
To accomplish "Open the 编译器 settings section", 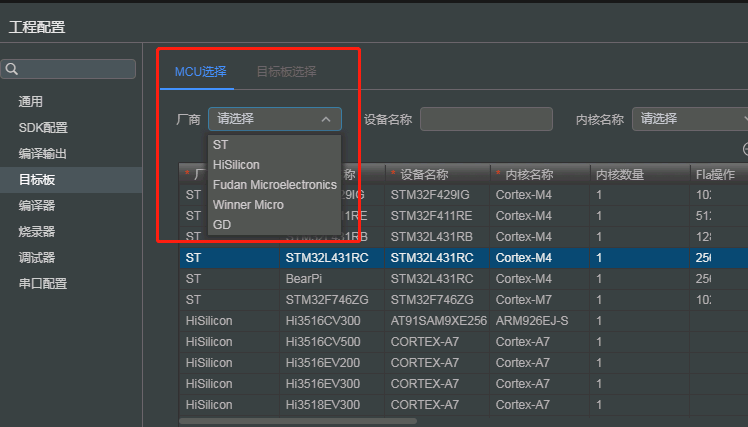I will click(x=37, y=206).
